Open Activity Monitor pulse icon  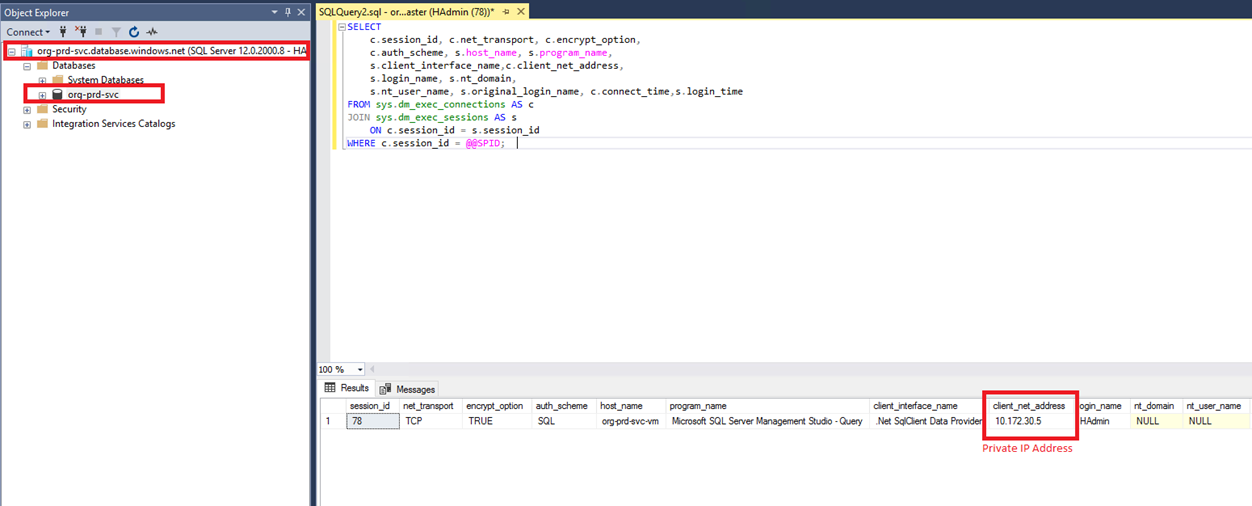click(x=152, y=32)
